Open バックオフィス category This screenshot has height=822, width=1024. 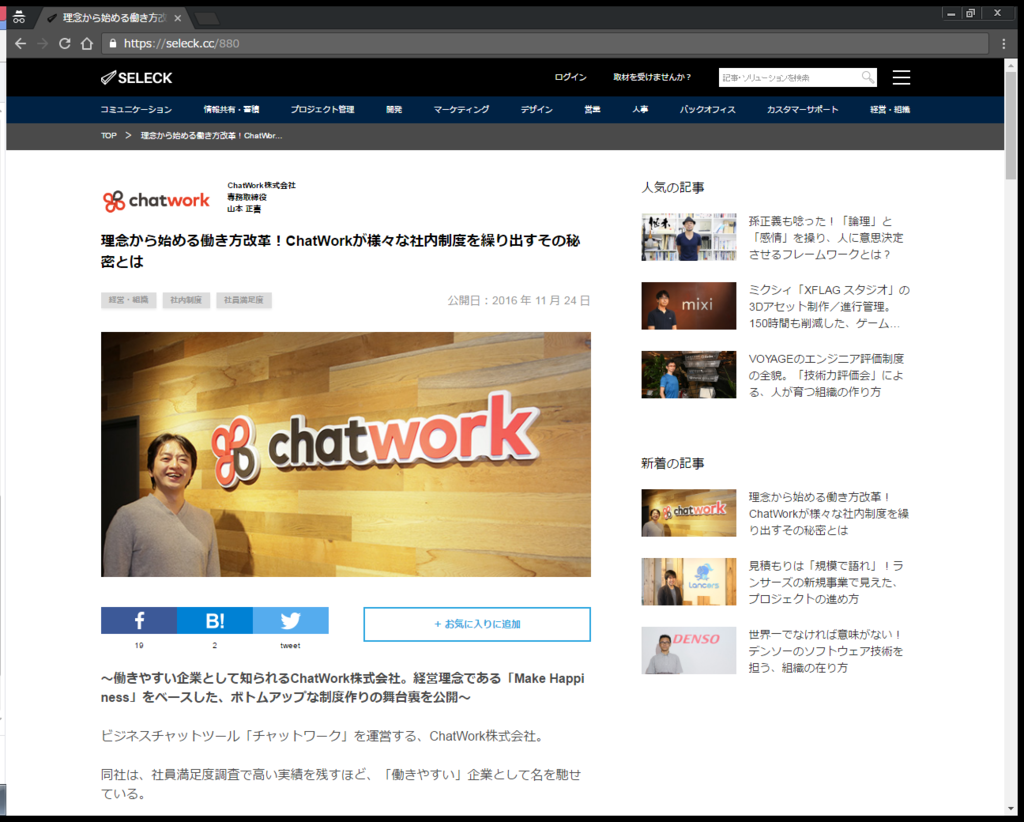click(707, 110)
